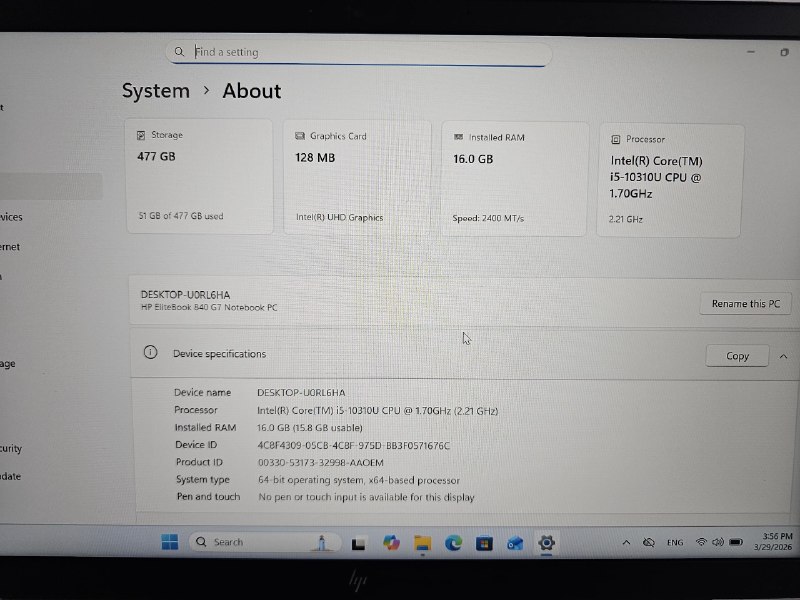The height and width of the screenshot is (600, 800).
Task: Copy the device specifications
Action: 737,355
